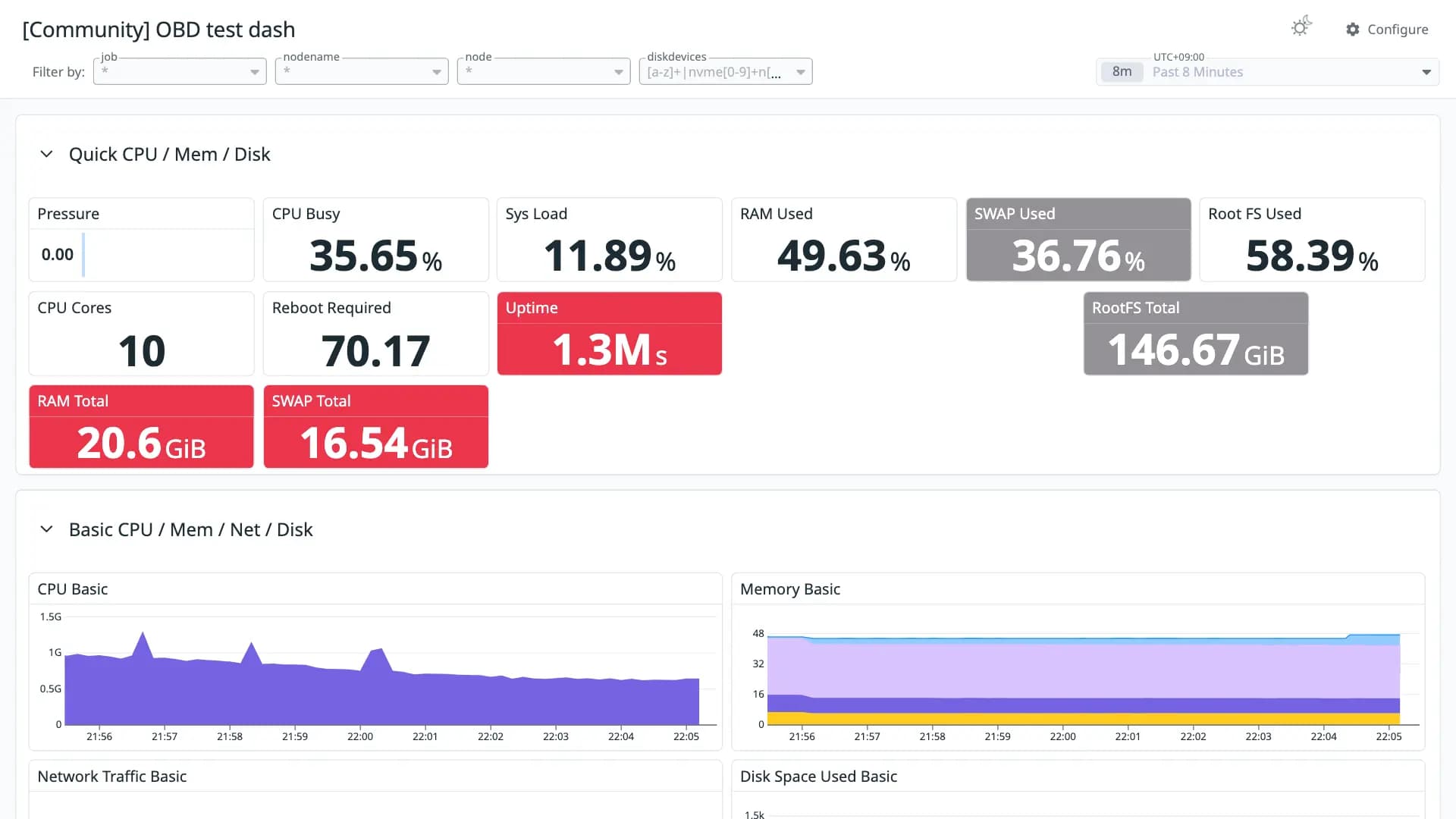Open the diskdevices filter dropdown
The width and height of the screenshot is (1456, 819).
726,71
